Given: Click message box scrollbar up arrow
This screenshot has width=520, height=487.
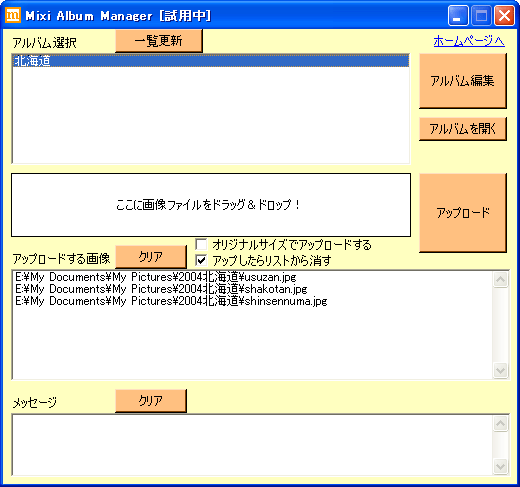Looking at the screenshot, I should tap(500, 423).
